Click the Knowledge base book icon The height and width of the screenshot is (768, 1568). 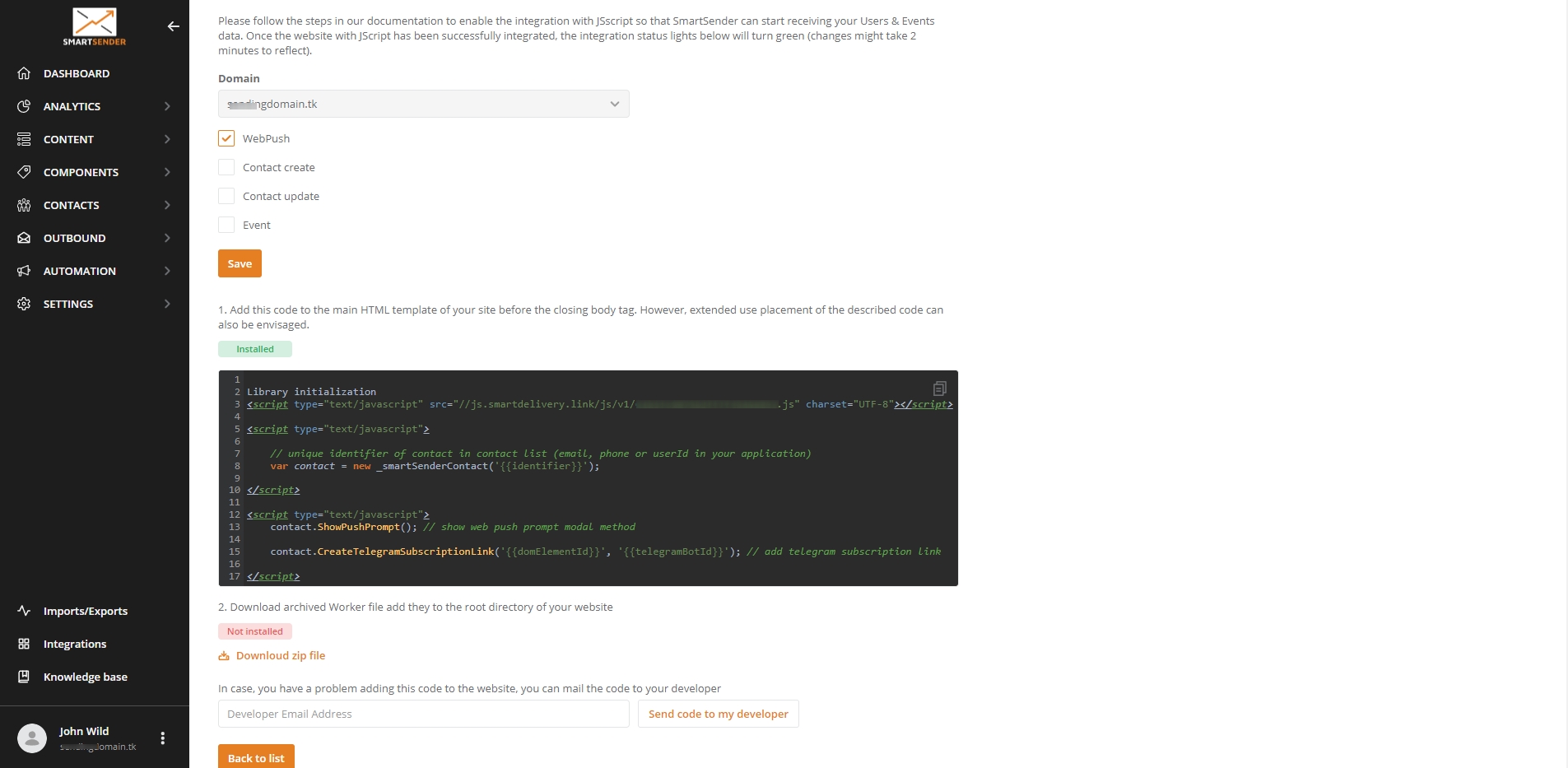[x=24, y=677]
